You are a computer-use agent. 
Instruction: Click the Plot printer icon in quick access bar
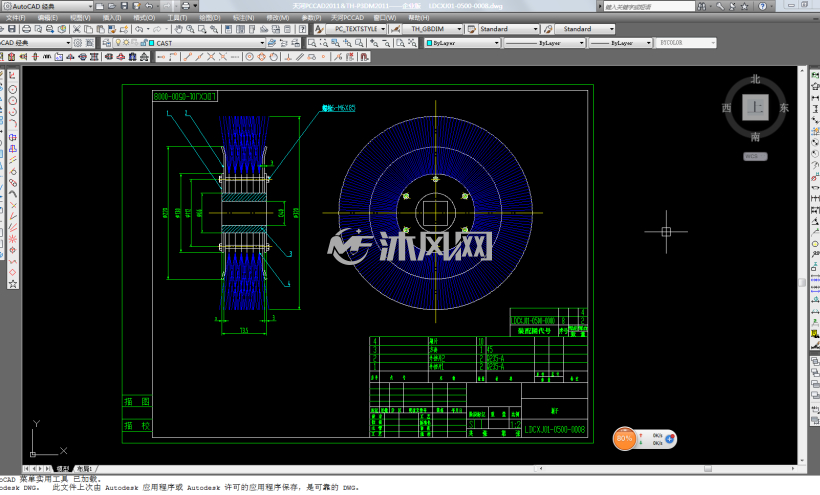click(186, 6)
